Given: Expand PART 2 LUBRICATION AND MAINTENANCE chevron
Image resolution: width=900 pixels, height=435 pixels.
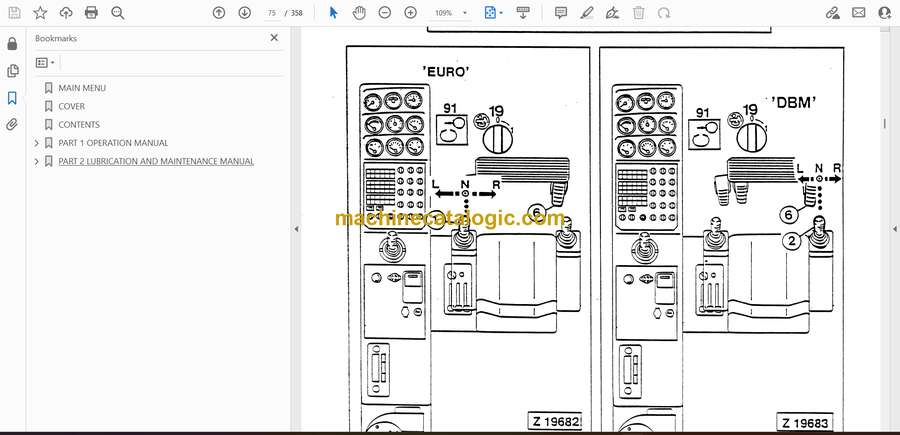Looking at the screenshot, I should (37, 161).
